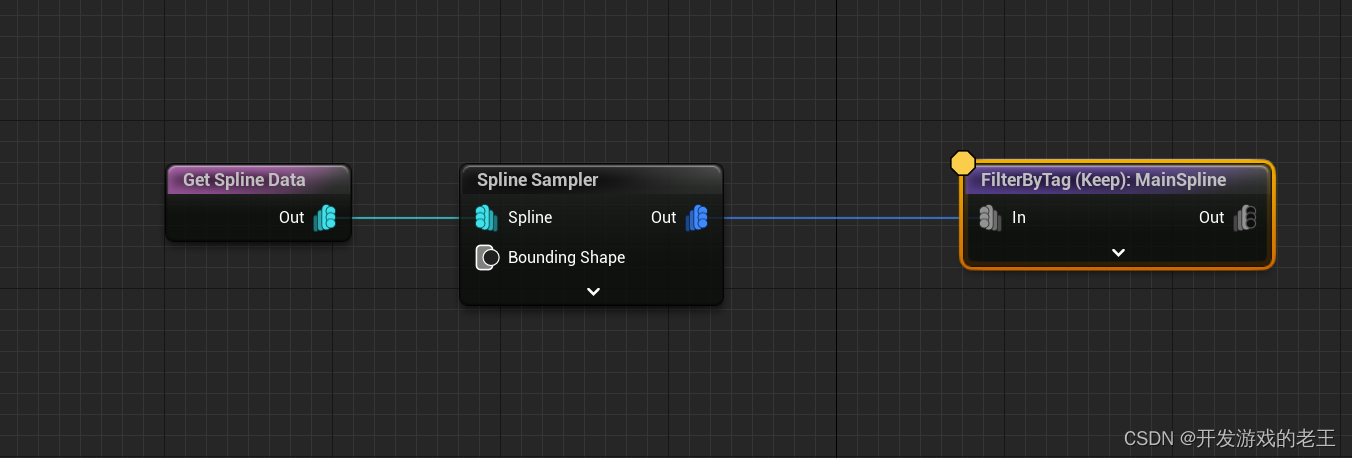
Task: Click the Out pin on Spline Sampler node
Action: coord(697,217)
